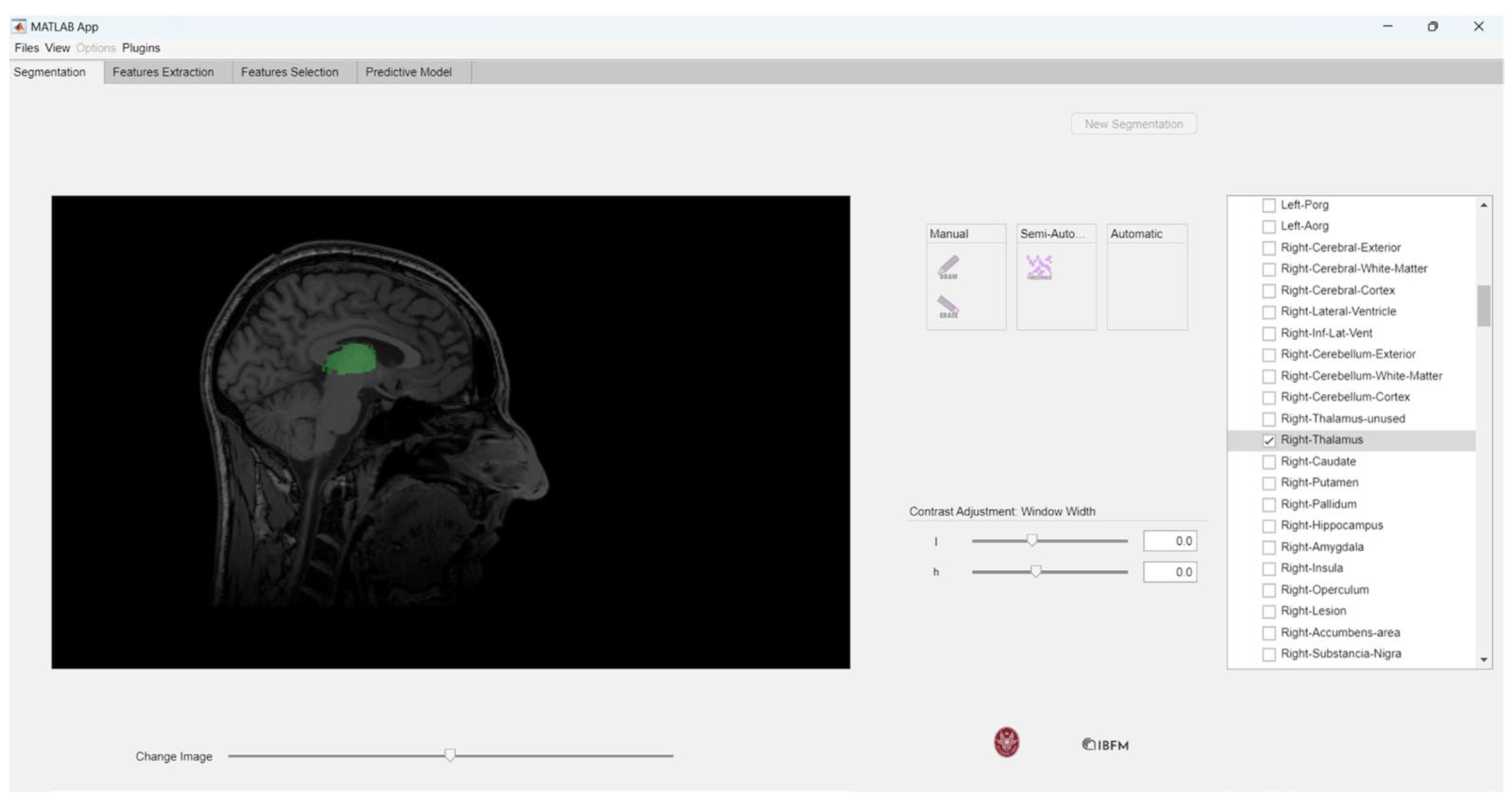Viewport: 1512px width, 804px height.
Task: Open the Plugins menu
Action: pos(141,48)
